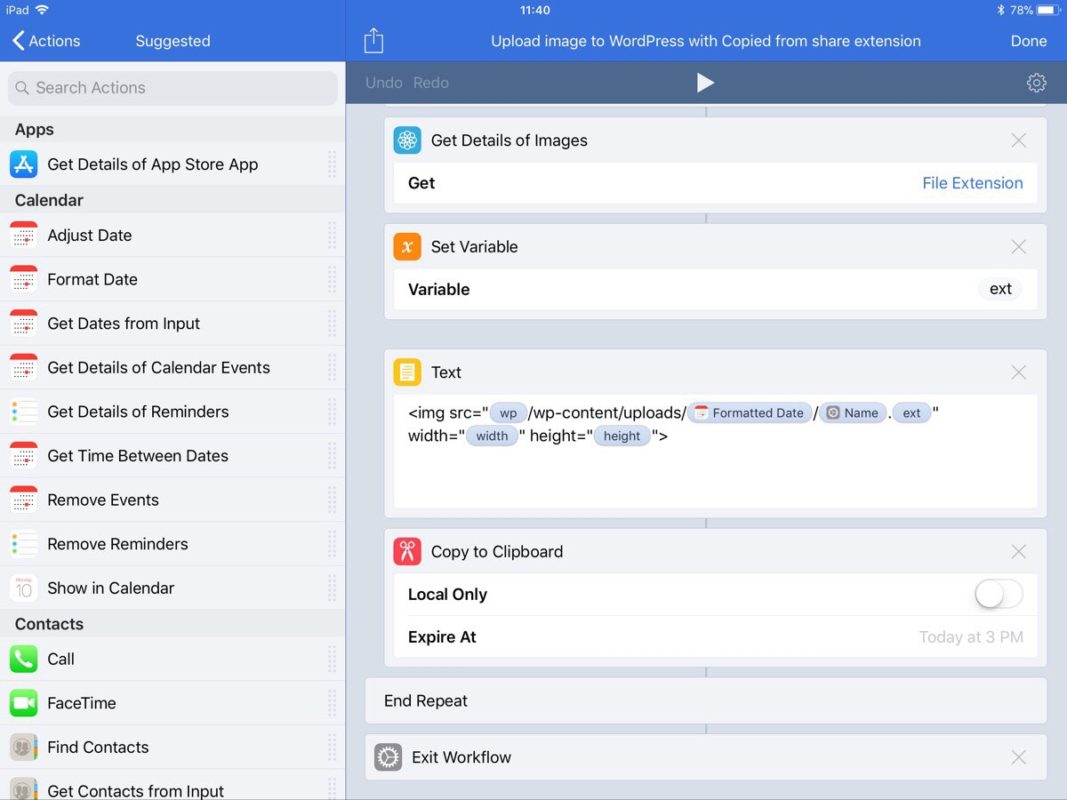Focus the Search Actions field
The width and height of the screenshot is (1067, 800).
(x=173, y=88)
